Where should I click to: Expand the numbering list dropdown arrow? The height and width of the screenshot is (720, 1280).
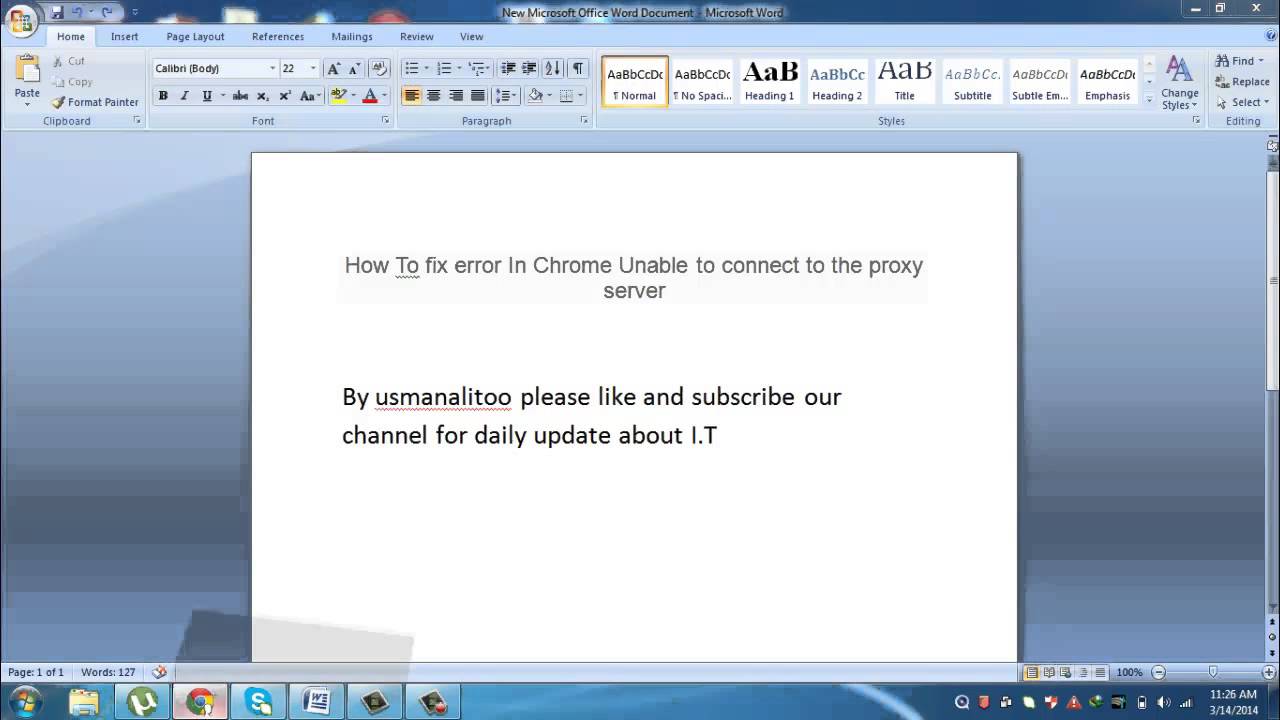point(460,68)
